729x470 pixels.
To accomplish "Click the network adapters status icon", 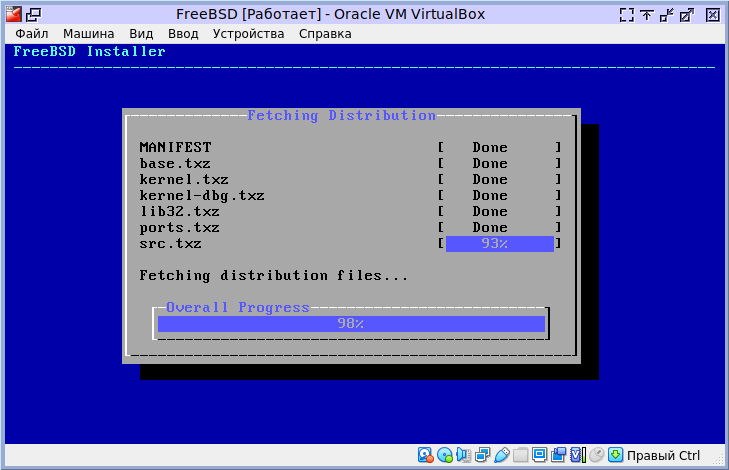I will coord(483,455).
